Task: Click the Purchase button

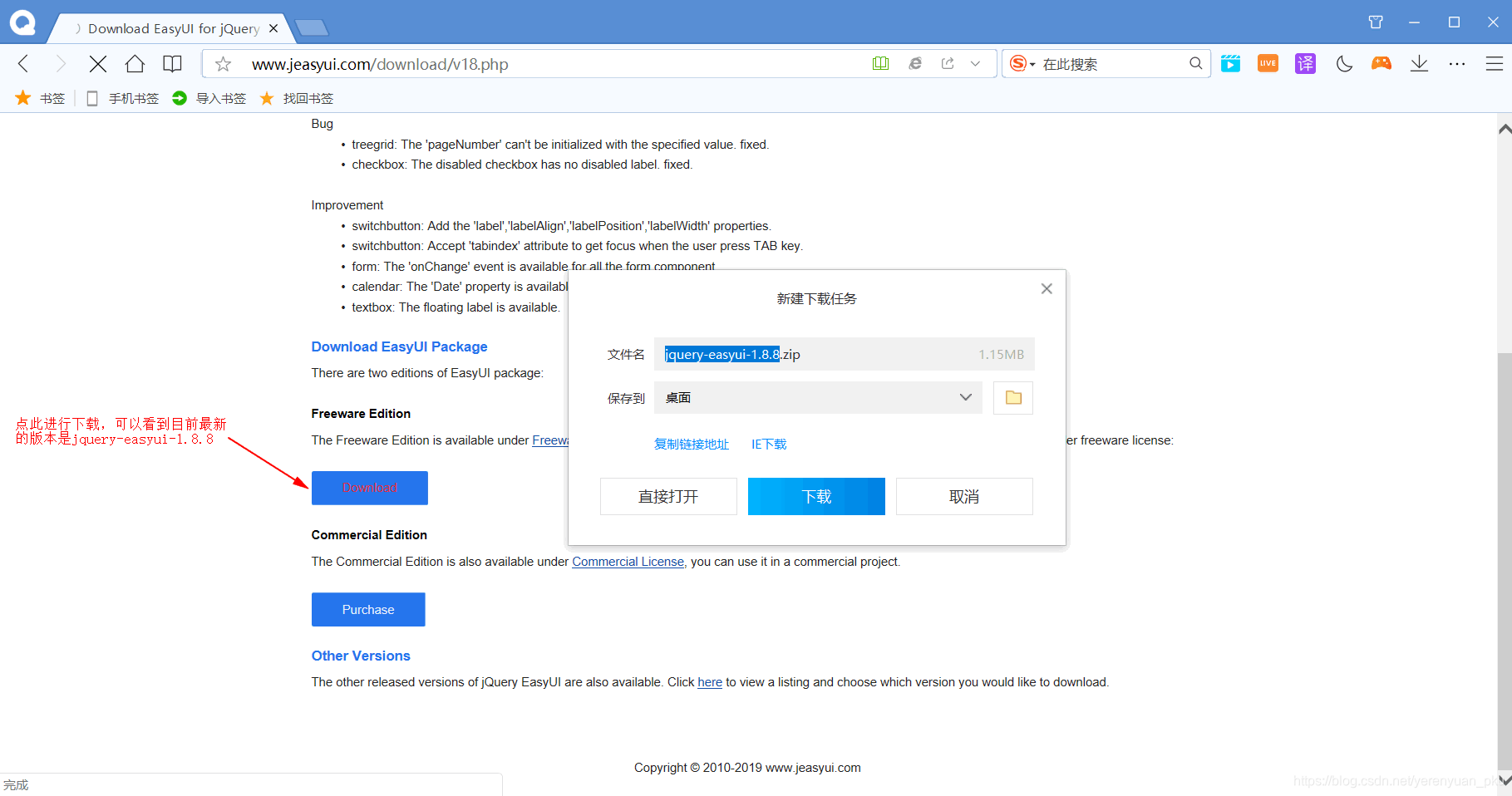Action: [368, 609]
